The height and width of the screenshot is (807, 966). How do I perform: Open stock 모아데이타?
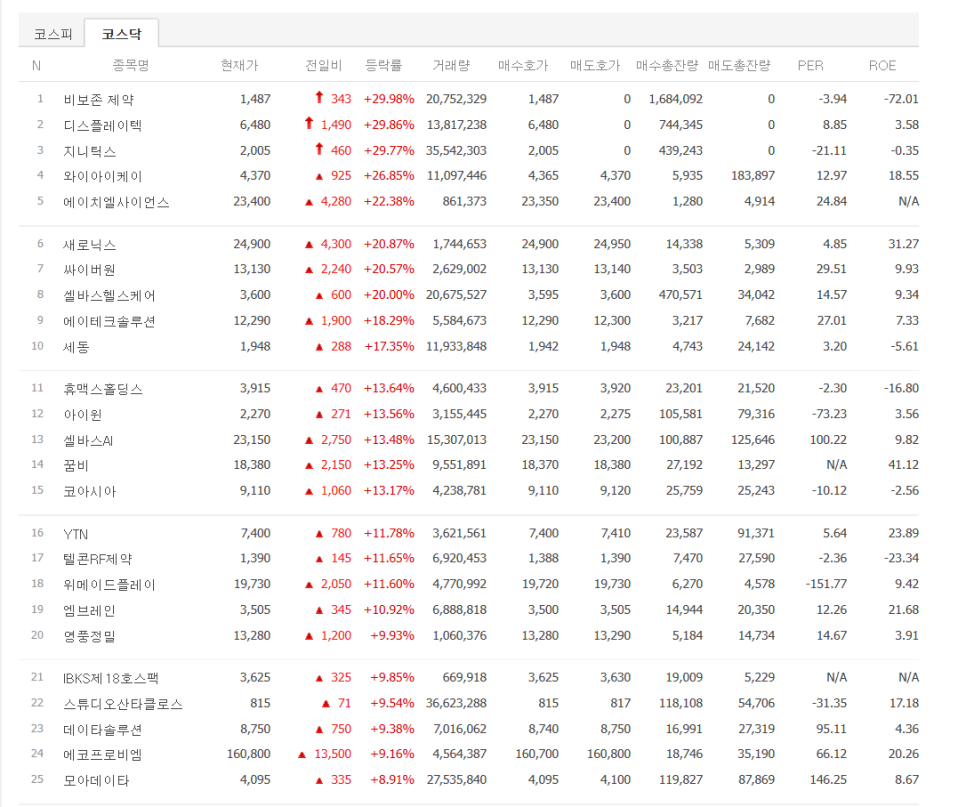96,781
